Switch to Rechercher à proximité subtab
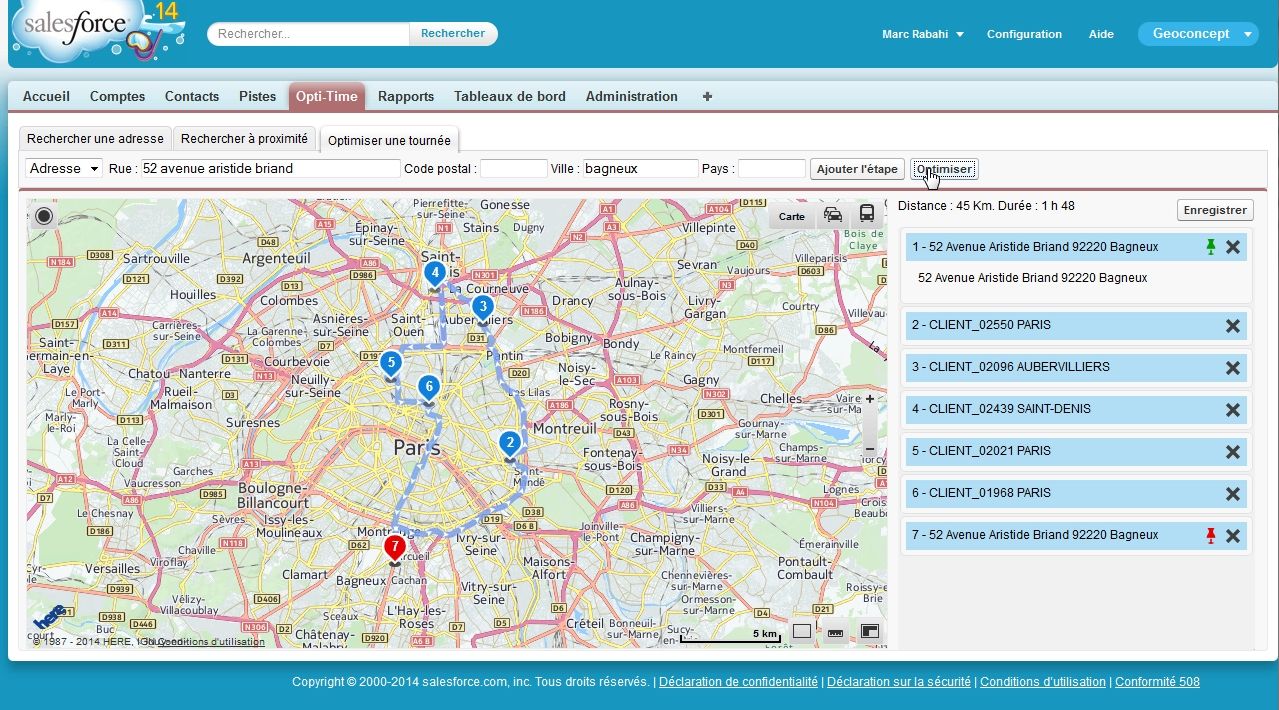Screen dimensions: 1279x710 point(245,139)
